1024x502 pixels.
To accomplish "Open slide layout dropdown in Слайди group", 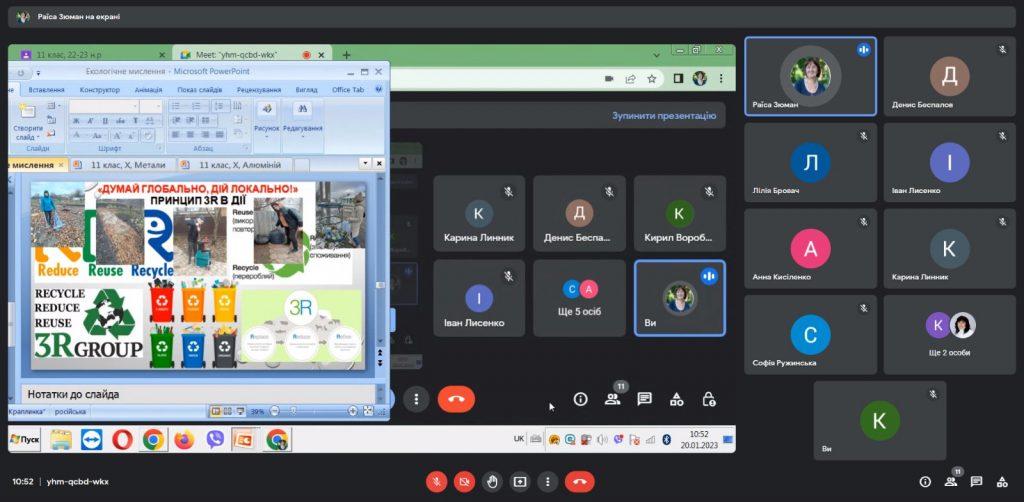I will (x=52, y=105).
